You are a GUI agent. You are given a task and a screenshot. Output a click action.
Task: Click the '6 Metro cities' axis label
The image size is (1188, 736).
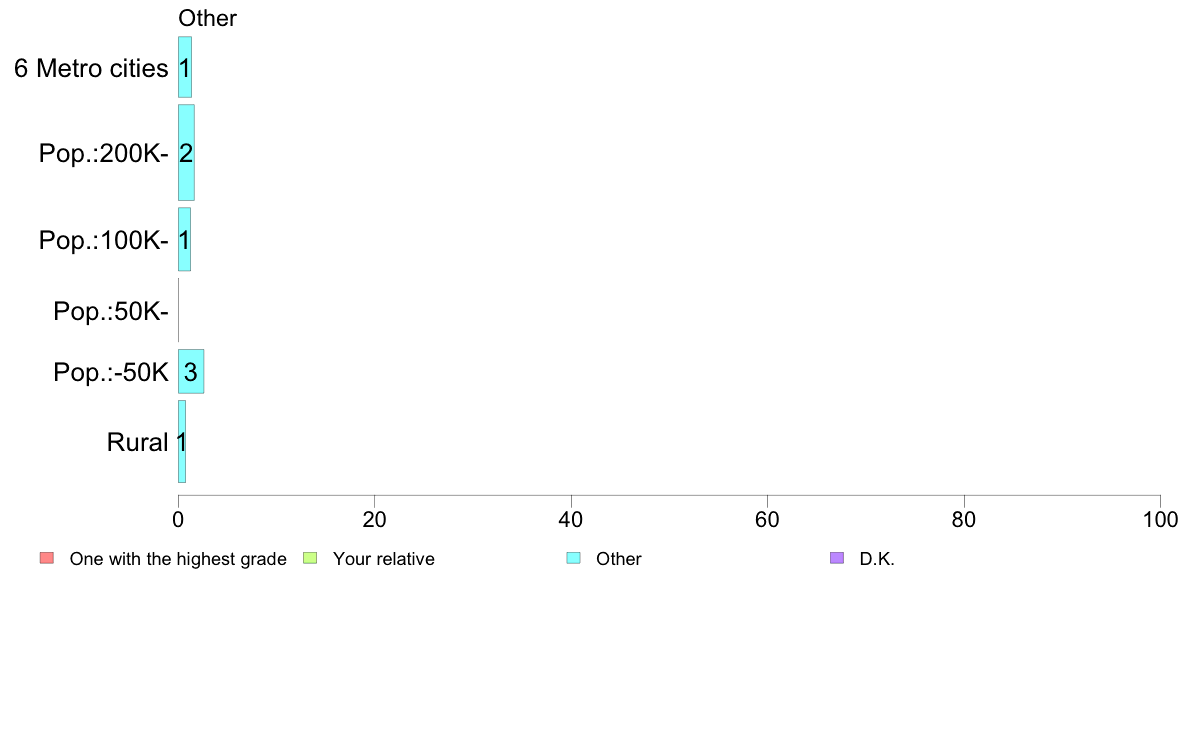click(x=91, y=68)
